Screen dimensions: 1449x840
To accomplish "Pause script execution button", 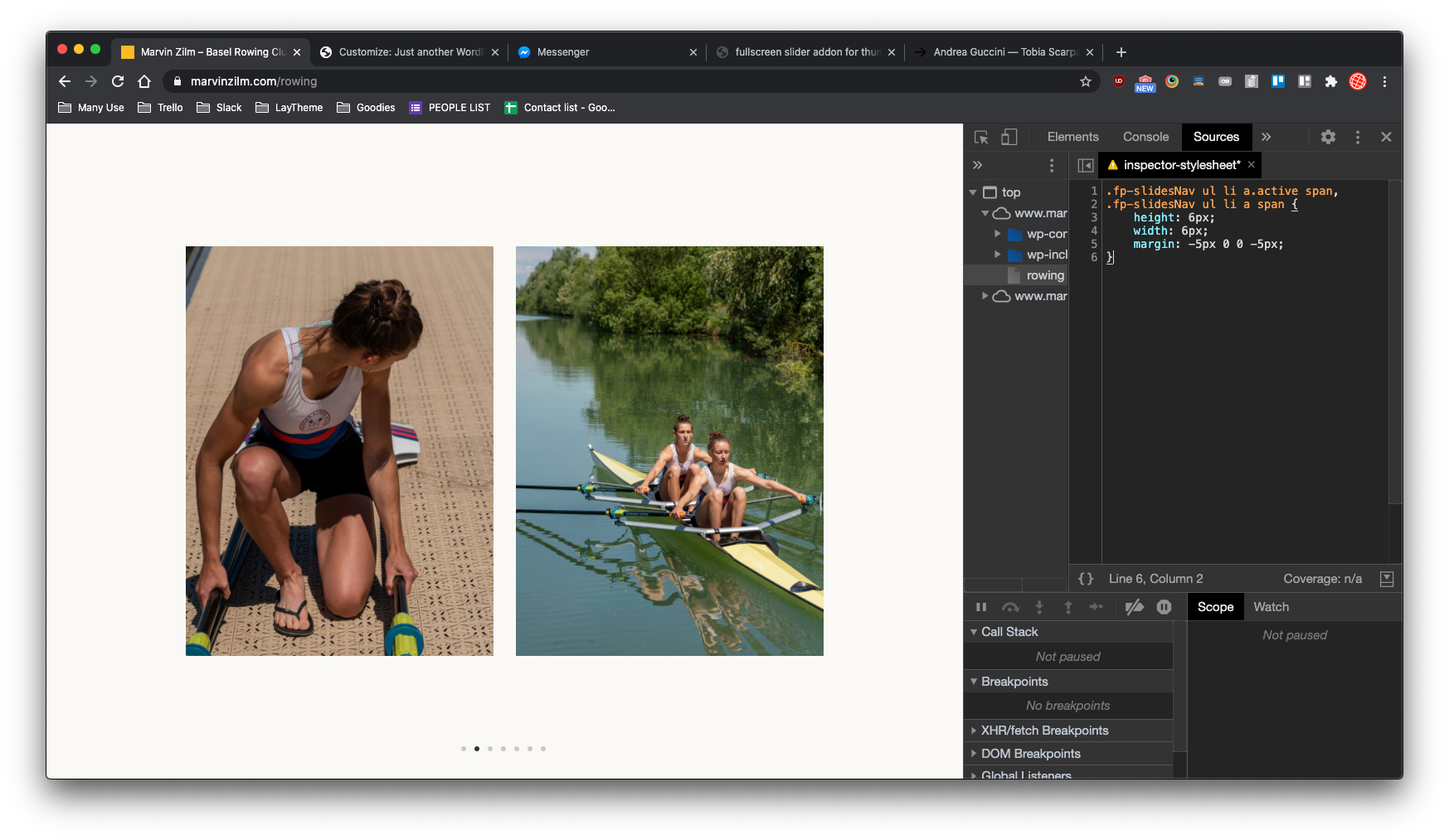I will pyautogui.click(x=981, y=607).
